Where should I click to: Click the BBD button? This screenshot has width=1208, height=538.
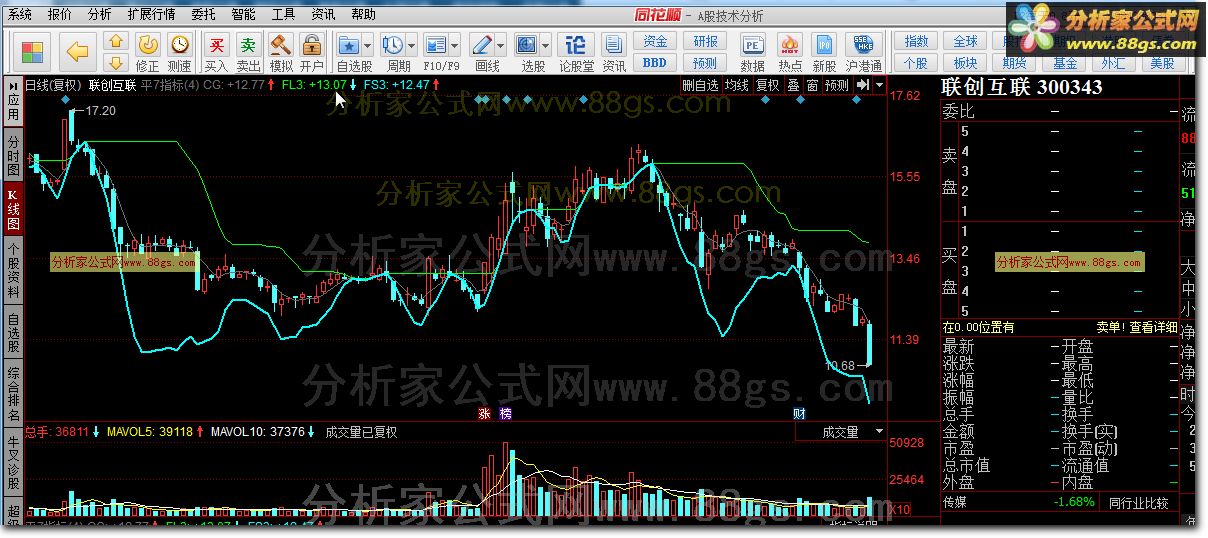[655, 62]
